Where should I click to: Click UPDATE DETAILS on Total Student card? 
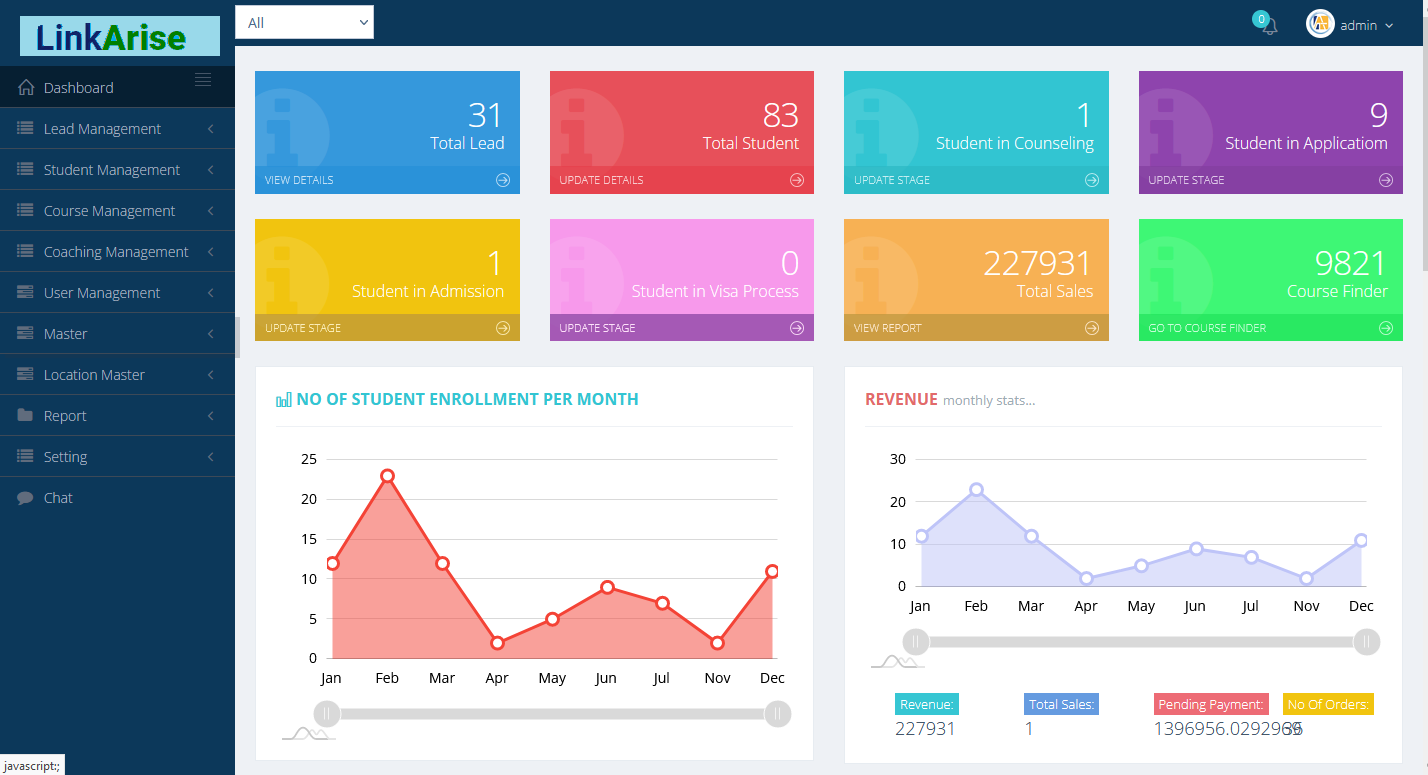(x=601, y=180)
